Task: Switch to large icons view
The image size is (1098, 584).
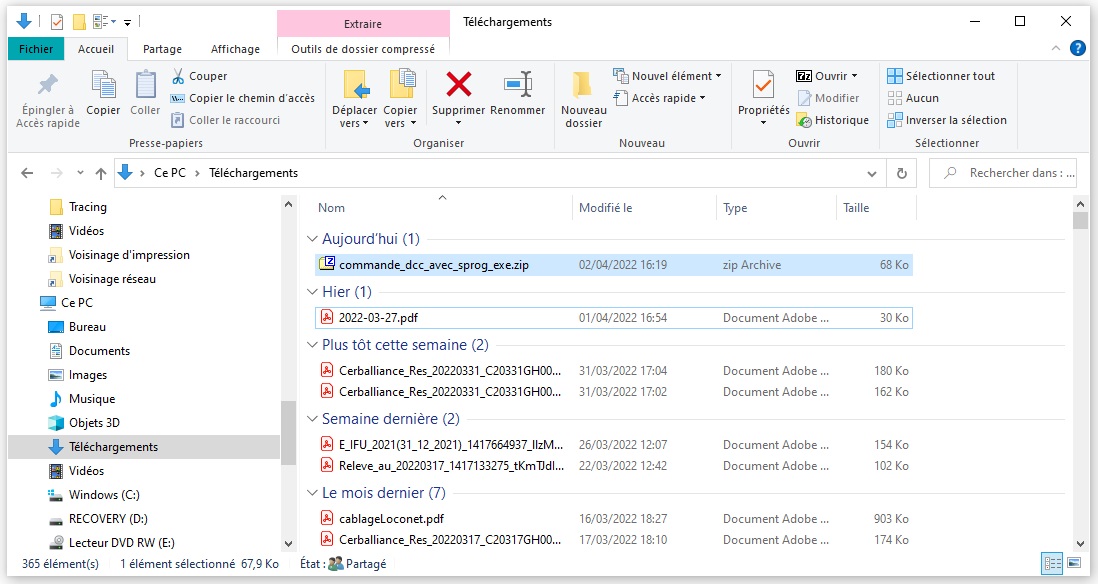Action: click(x=1073, y=564)
